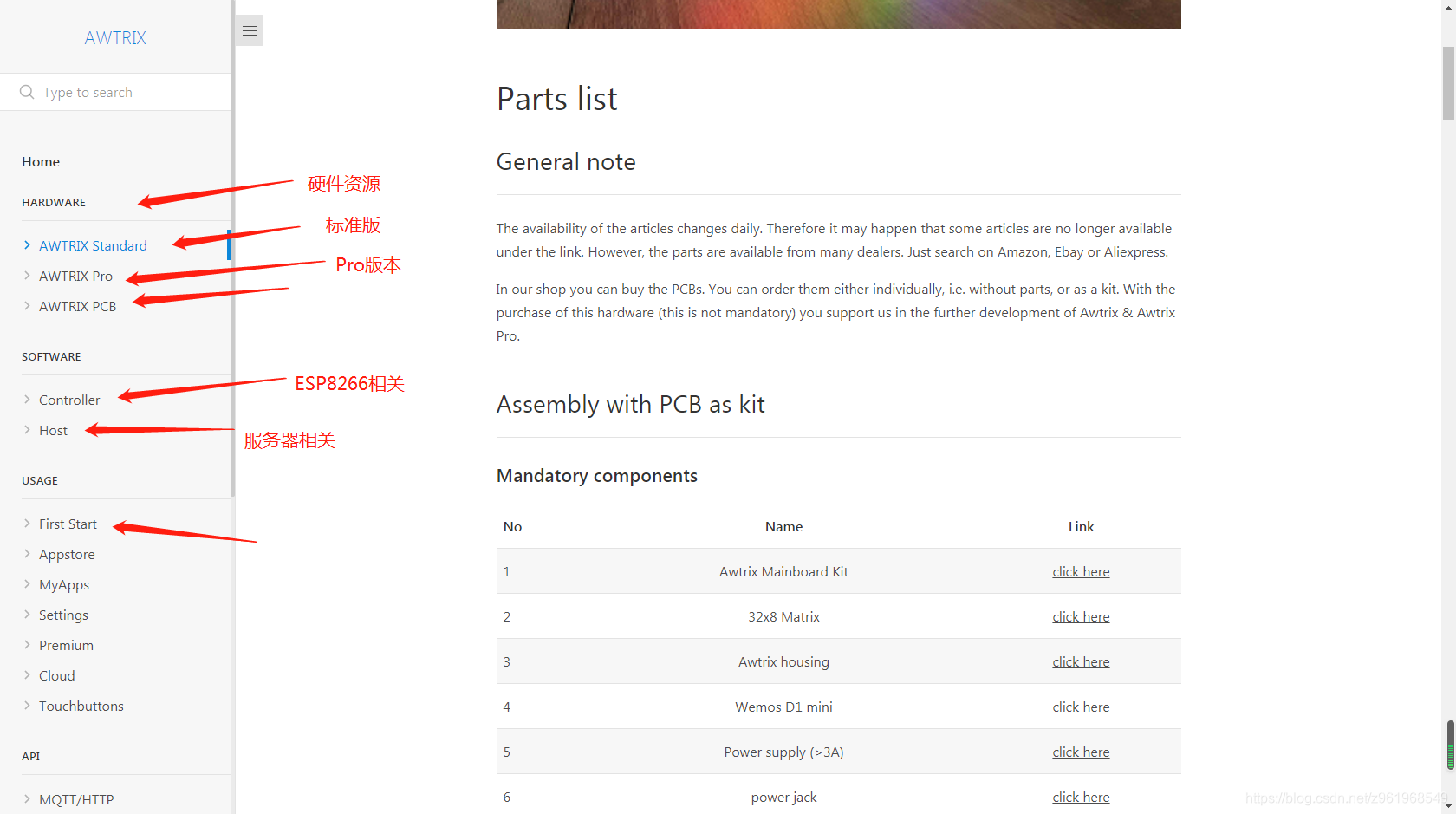
Task: Click link for Awtrix housing
Action: pos(1081,661)
